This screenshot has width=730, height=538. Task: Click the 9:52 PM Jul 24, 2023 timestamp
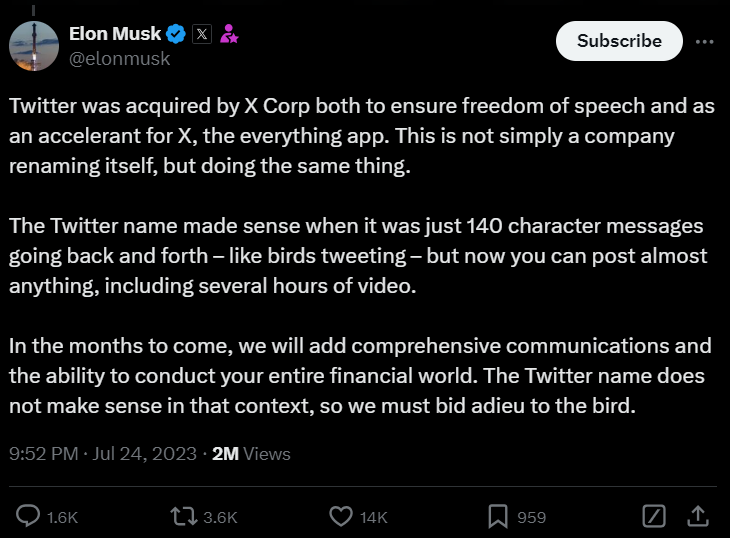101,453
